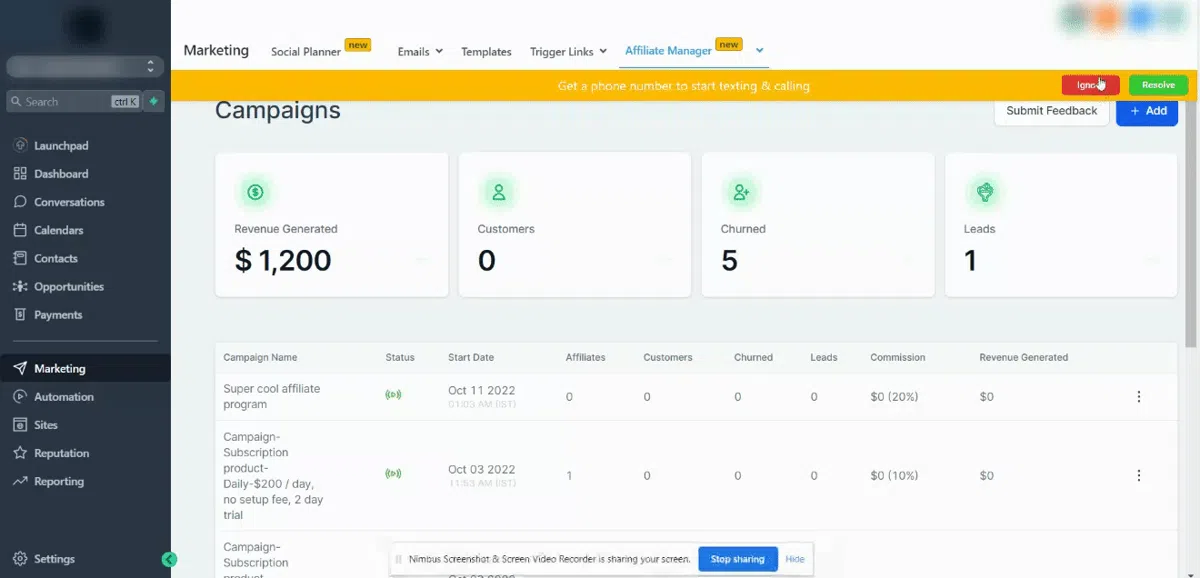Image resolution: width=1200 pixels, height=578 pixels.
Task: Click the green quick-action lightning icon
Action: click(x=153, y=101)
